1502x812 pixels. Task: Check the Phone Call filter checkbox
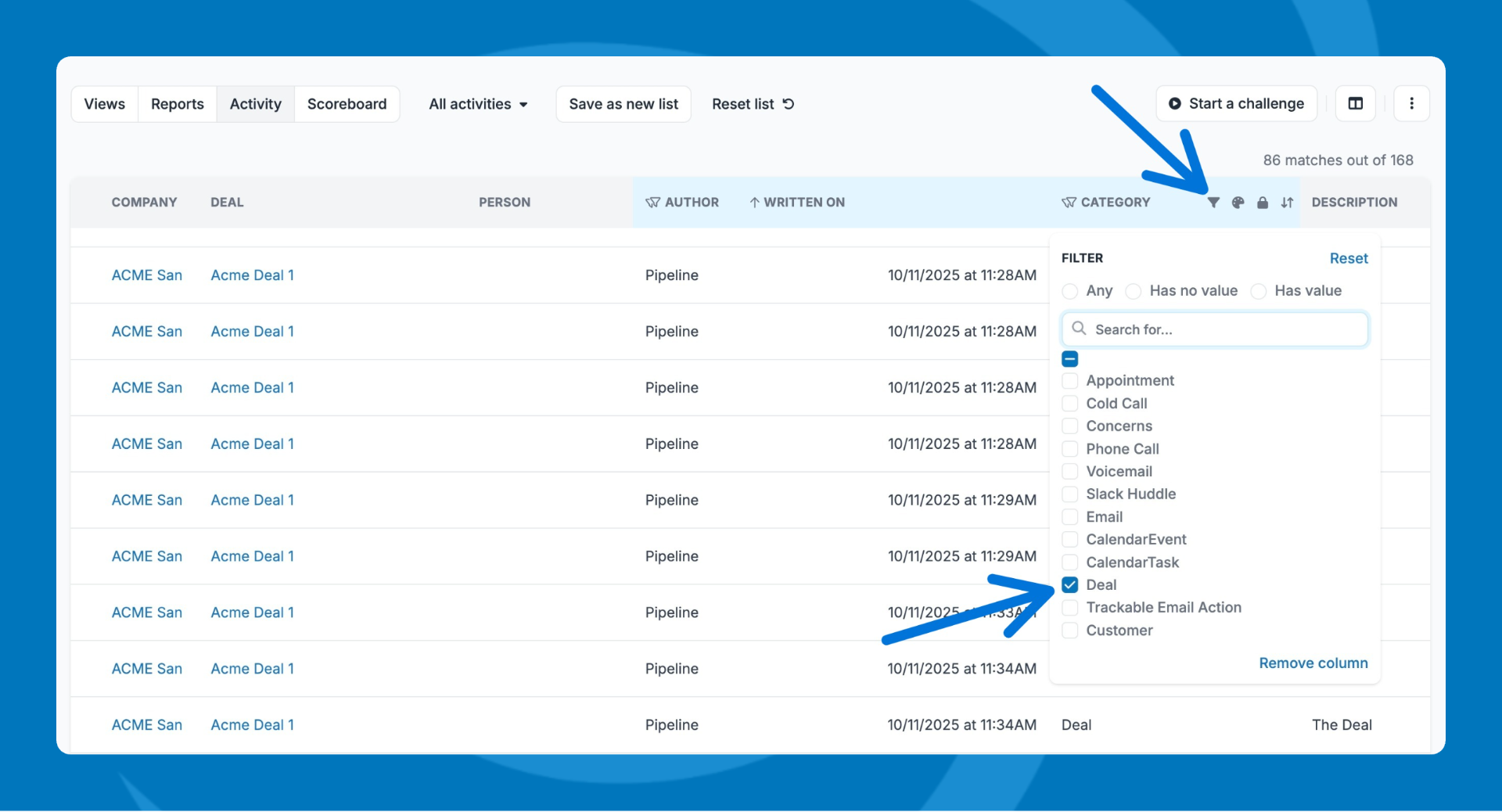pos(1070,449)
